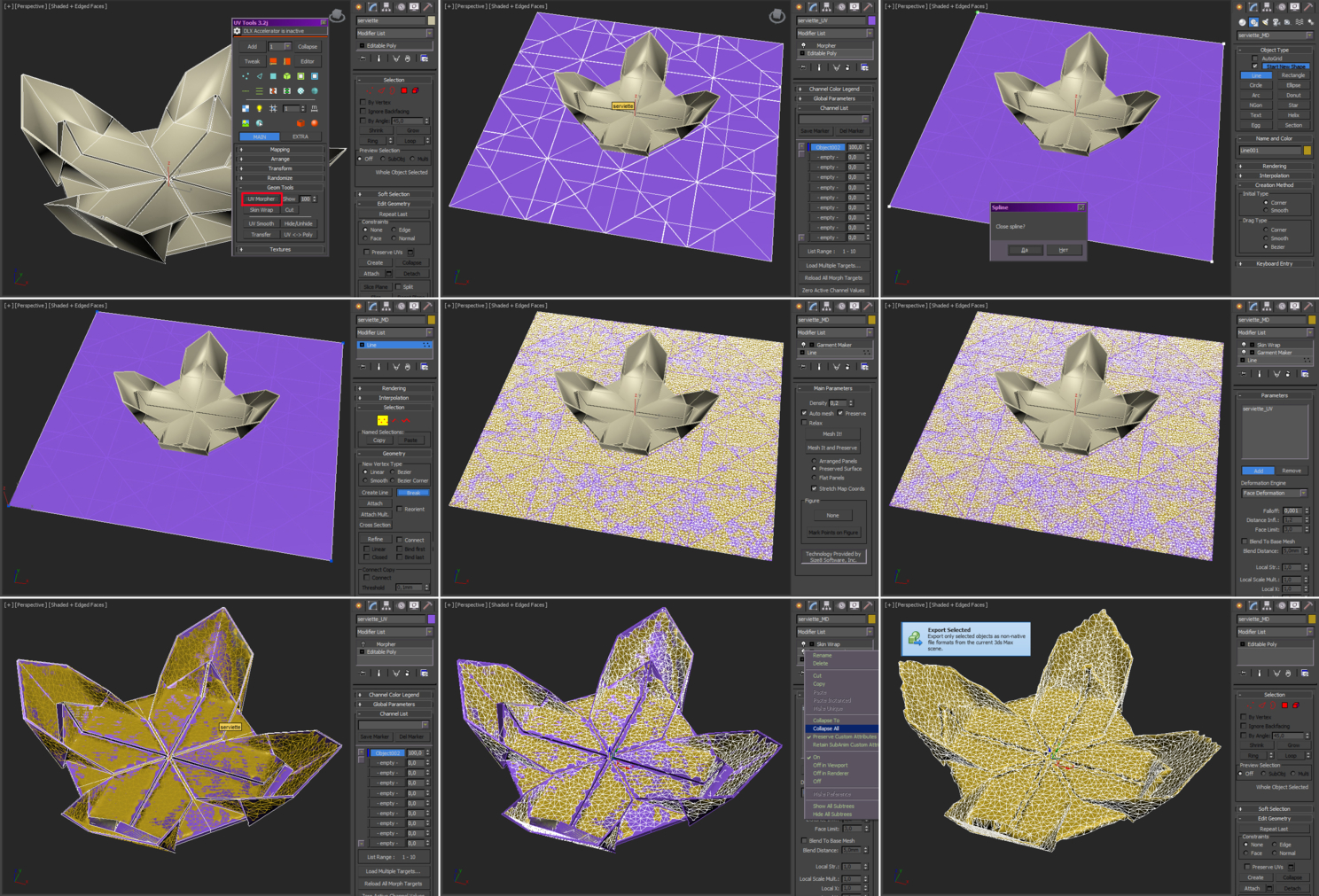Expand the Randomize rollout in UV Tools
Viewport: 1319px width, 896px height.
point(280,178)
